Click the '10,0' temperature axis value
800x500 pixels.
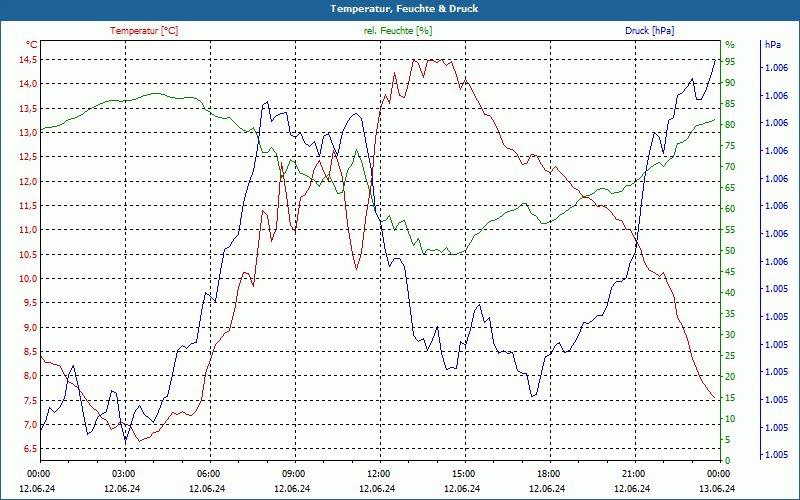pos(28,279)
